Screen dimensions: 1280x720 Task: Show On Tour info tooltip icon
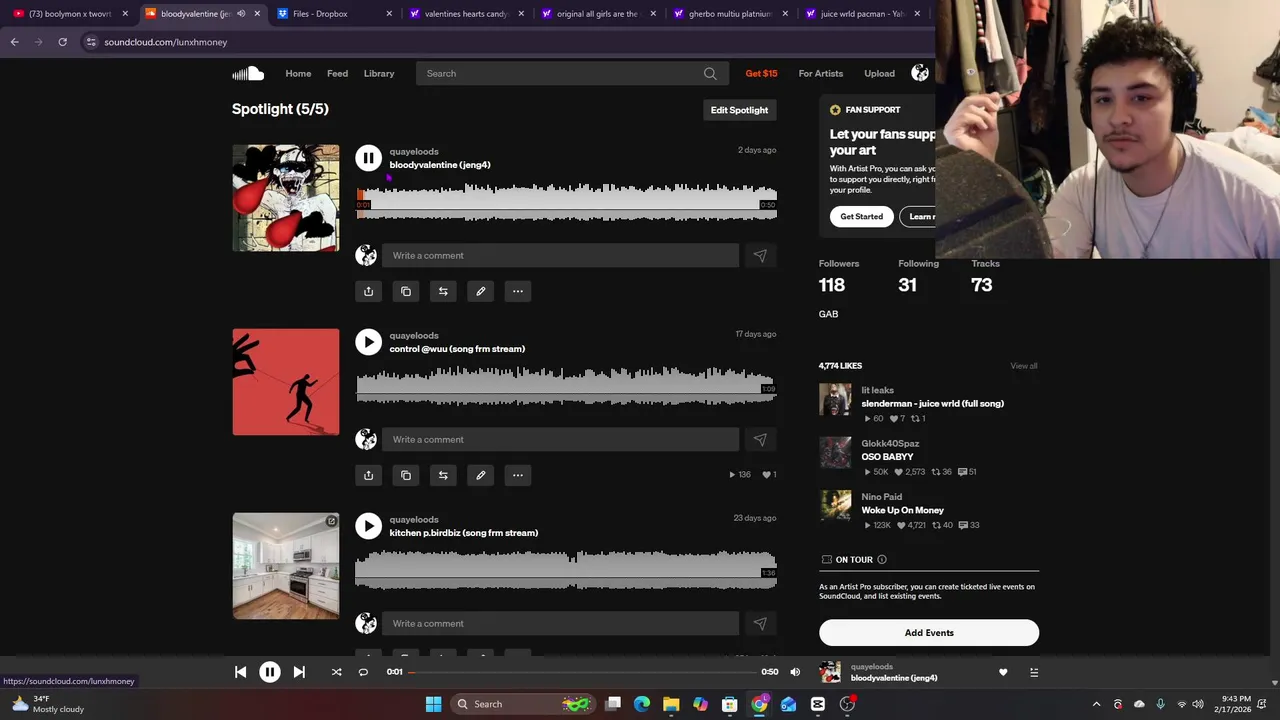881,560
